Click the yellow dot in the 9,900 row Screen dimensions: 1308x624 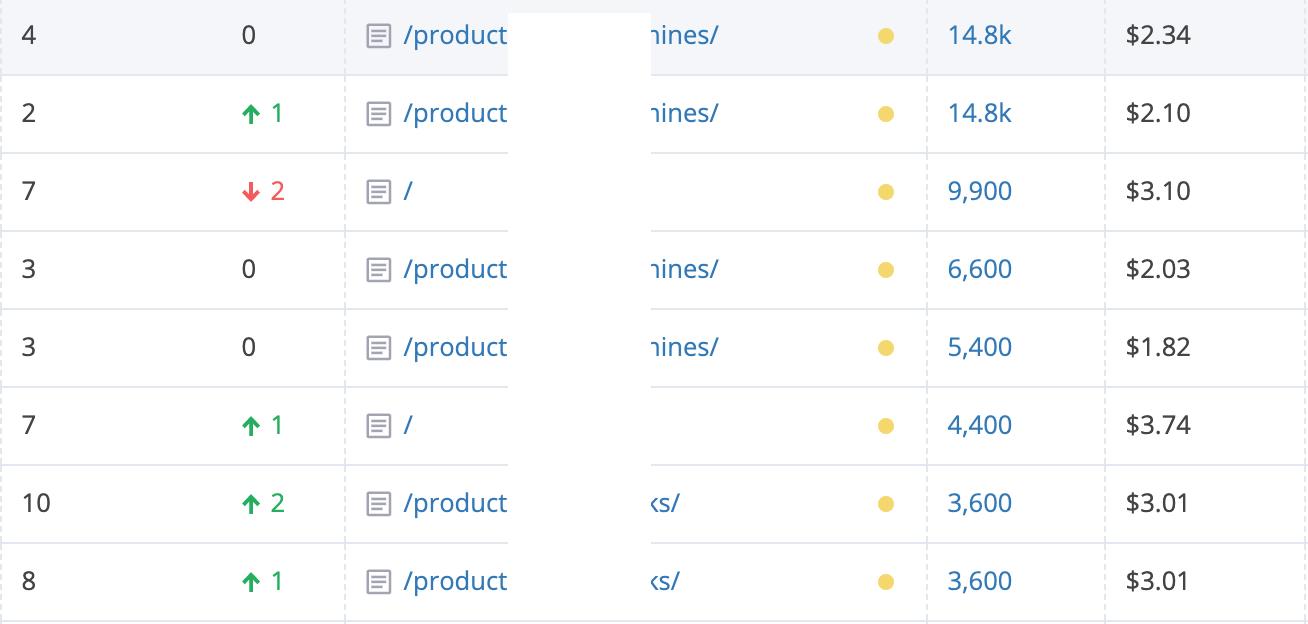click(x=885, y=192)
